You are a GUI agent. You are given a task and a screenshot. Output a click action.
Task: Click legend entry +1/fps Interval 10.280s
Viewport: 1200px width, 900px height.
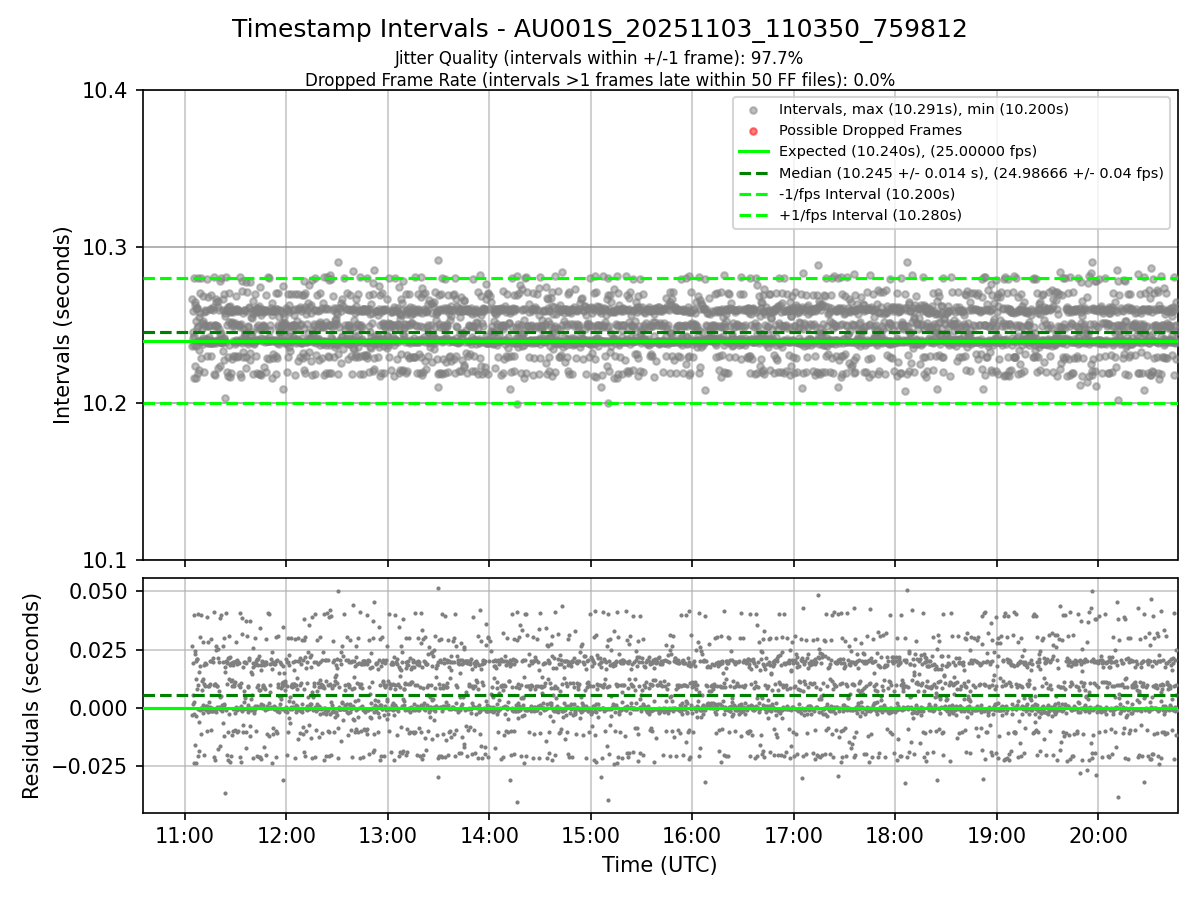coord(870,215)
